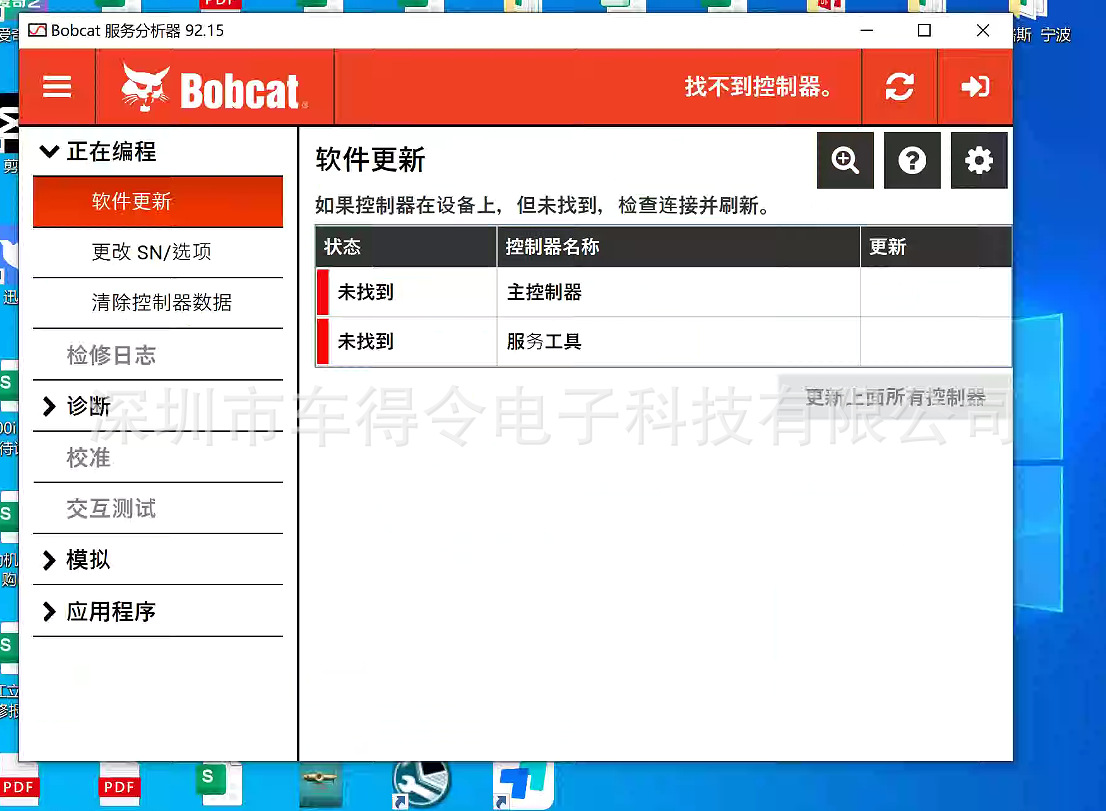This screenshot has width=1106, height=811.
Task: Click the teal image file icon at bottom
Action: [320, 784]
